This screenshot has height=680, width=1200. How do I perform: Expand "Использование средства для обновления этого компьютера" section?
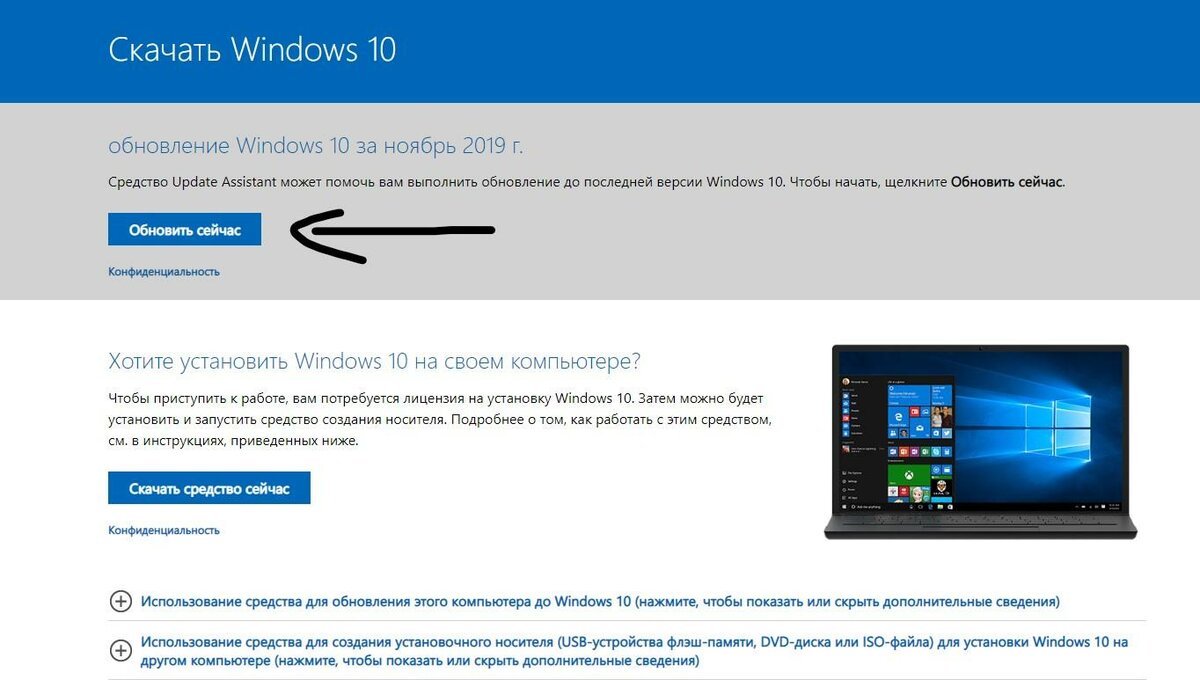[x=601, y=602]
